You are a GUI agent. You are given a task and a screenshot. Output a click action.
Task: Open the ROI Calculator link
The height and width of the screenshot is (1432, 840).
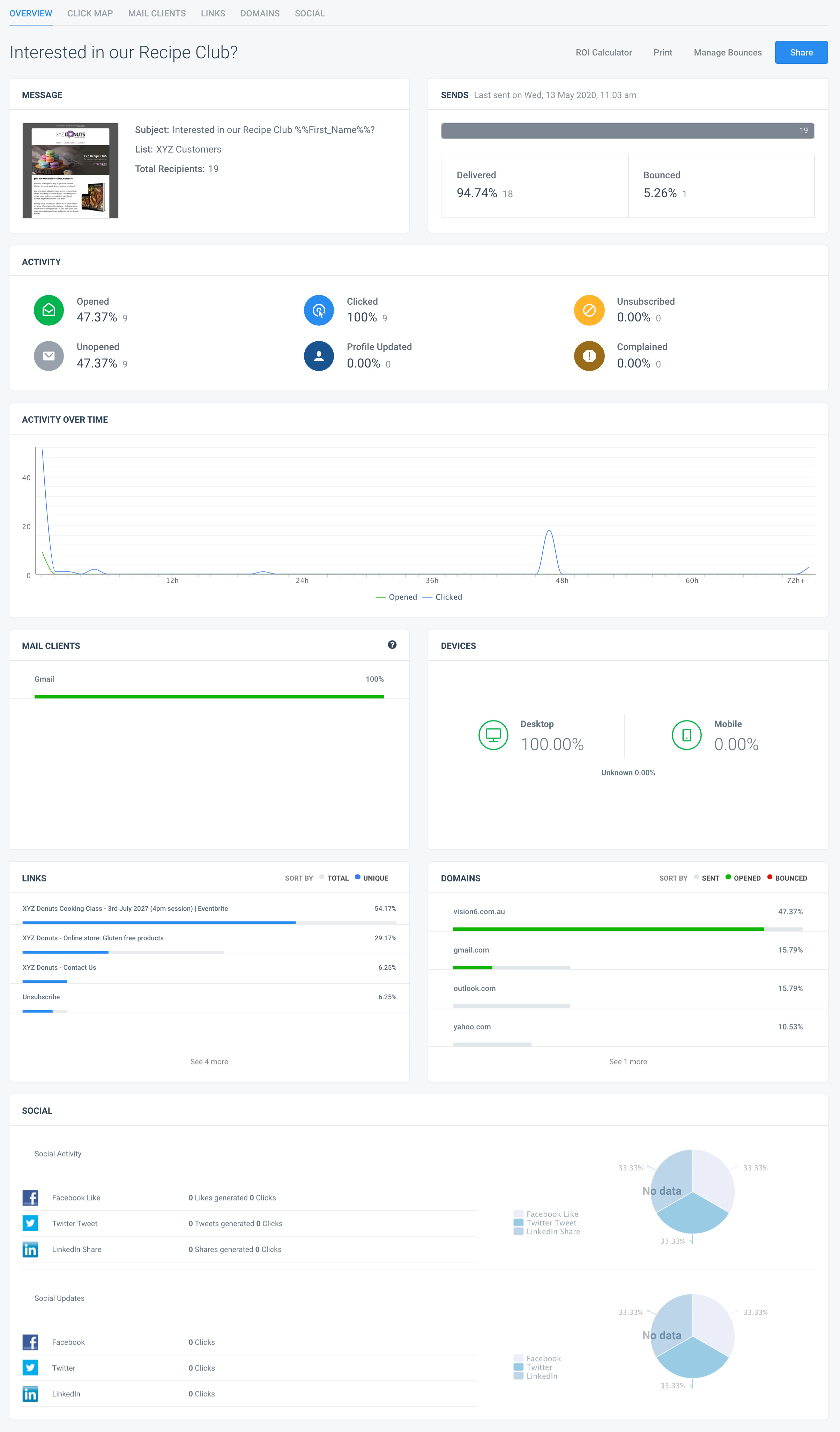point(604,52)
